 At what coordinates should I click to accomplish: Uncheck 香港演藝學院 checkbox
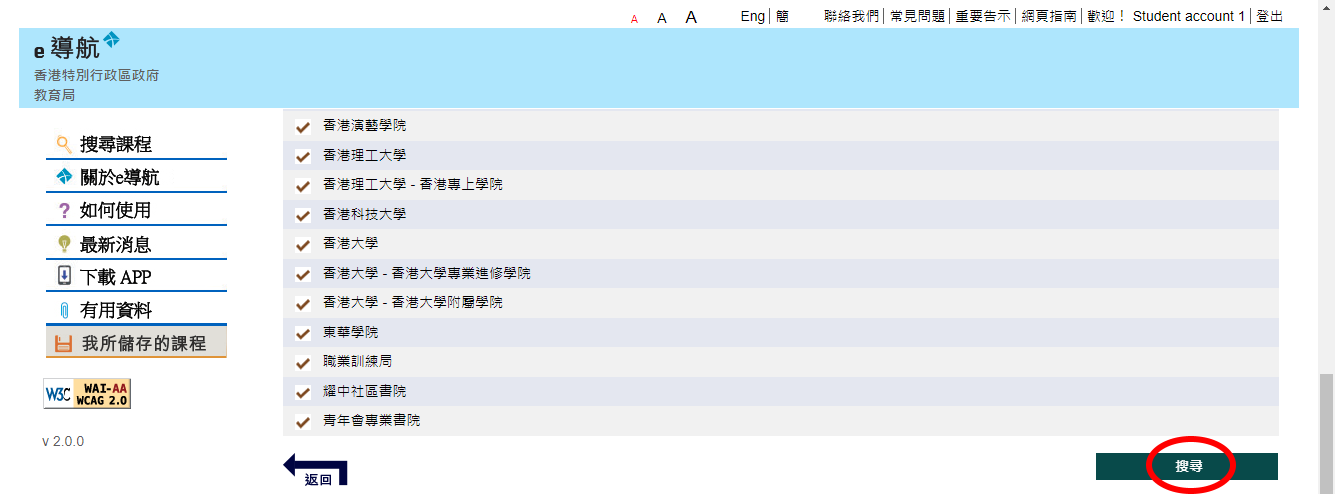302,127
